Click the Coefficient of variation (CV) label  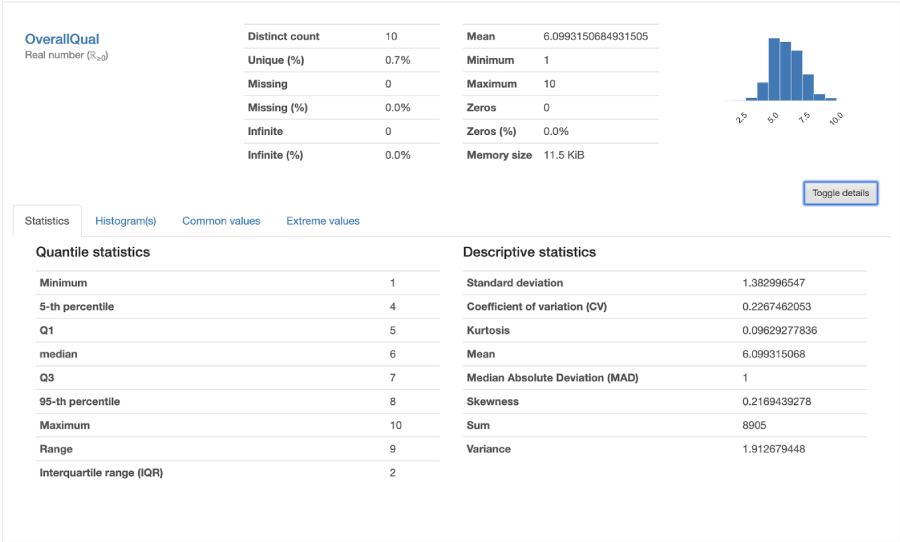click(537, 307)
